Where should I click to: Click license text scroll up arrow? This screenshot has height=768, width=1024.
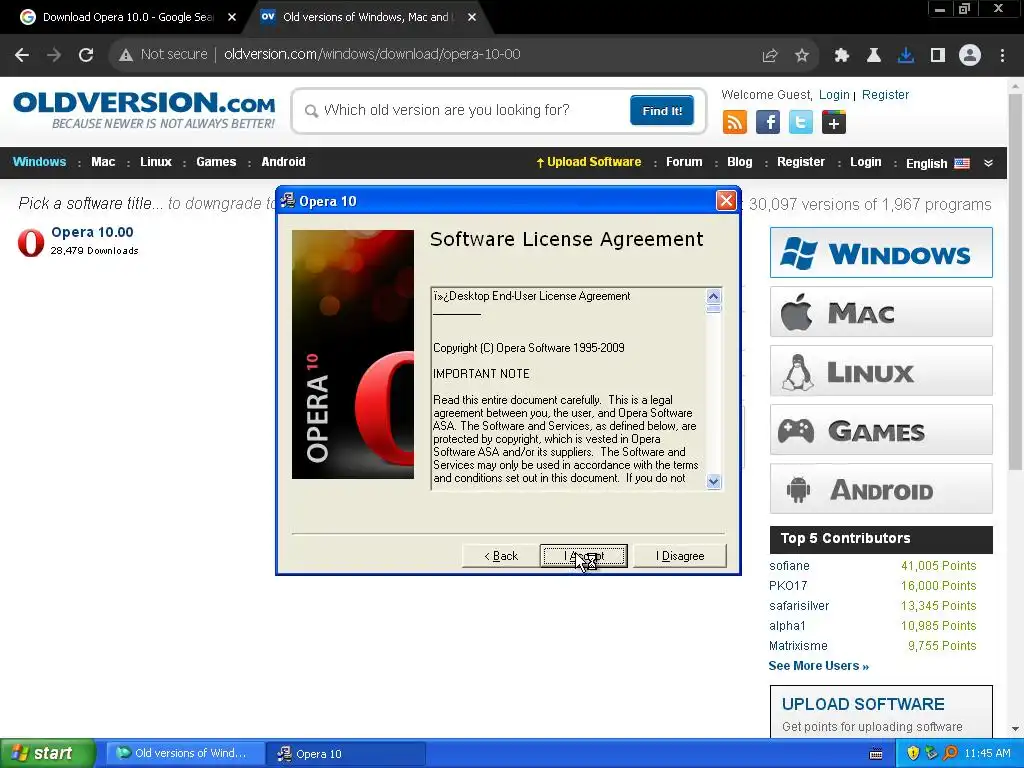(713, 296)
